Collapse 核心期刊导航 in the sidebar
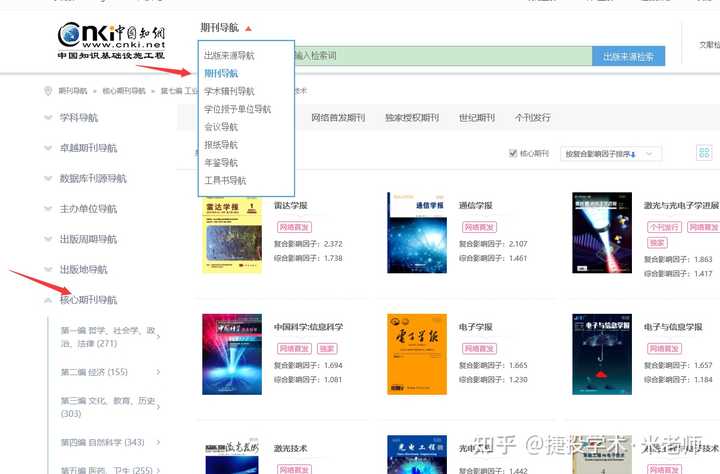 [x=88, y=300]
